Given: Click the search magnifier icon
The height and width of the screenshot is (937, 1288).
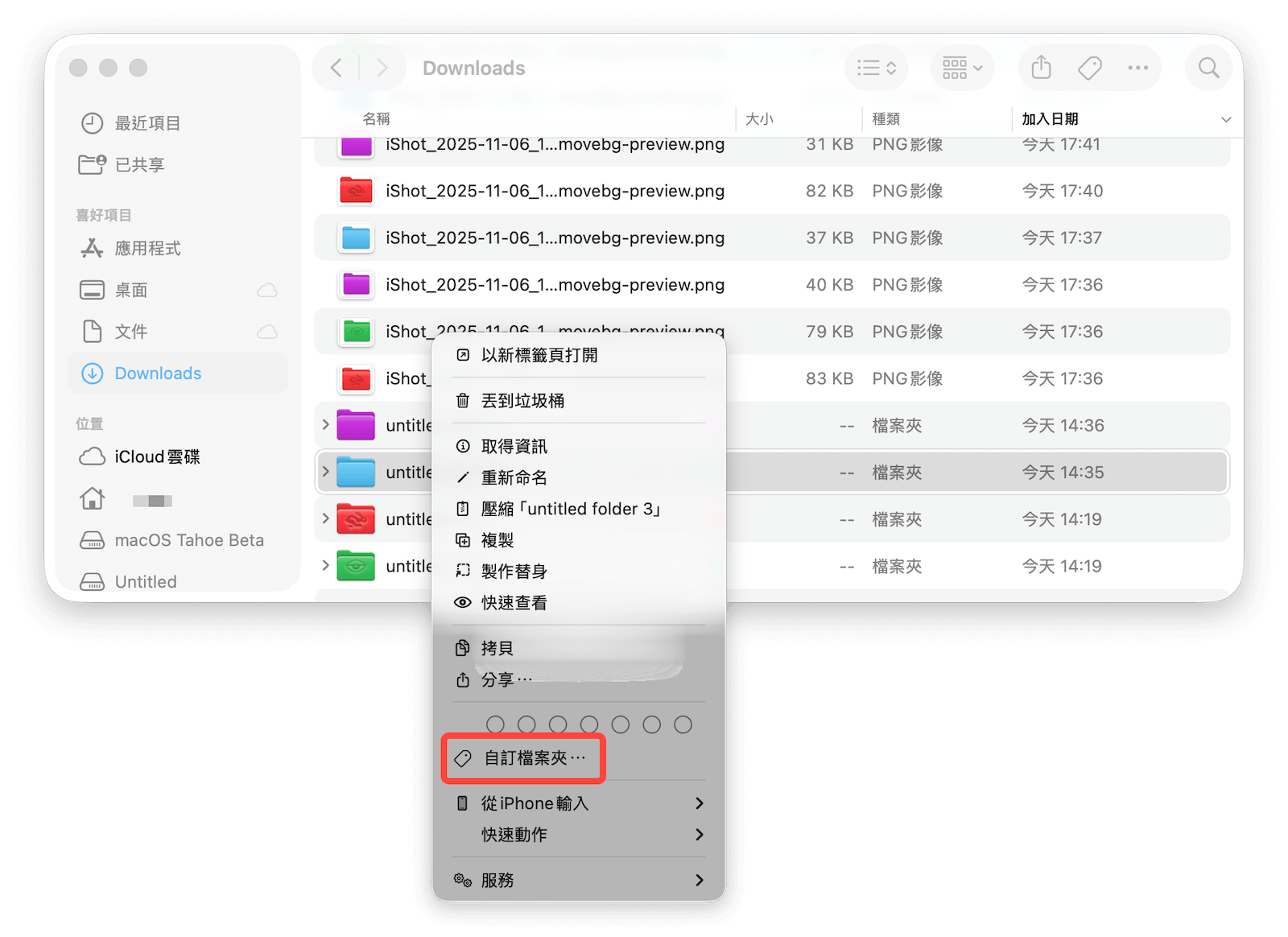Looking at the screenshot, I should click(x=1209, y=68).
